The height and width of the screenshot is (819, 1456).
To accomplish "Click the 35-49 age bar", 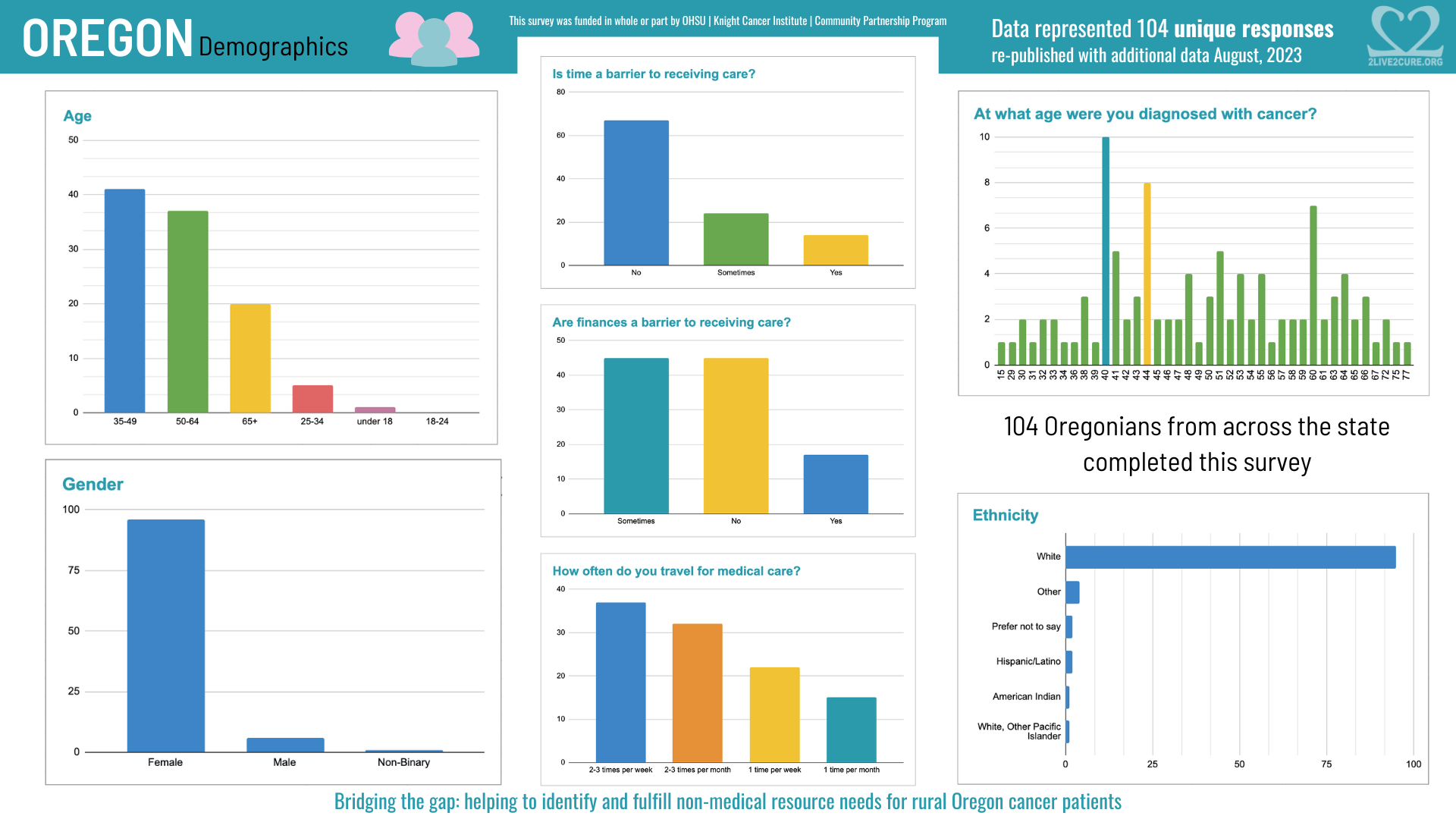I will coord(124,300).
